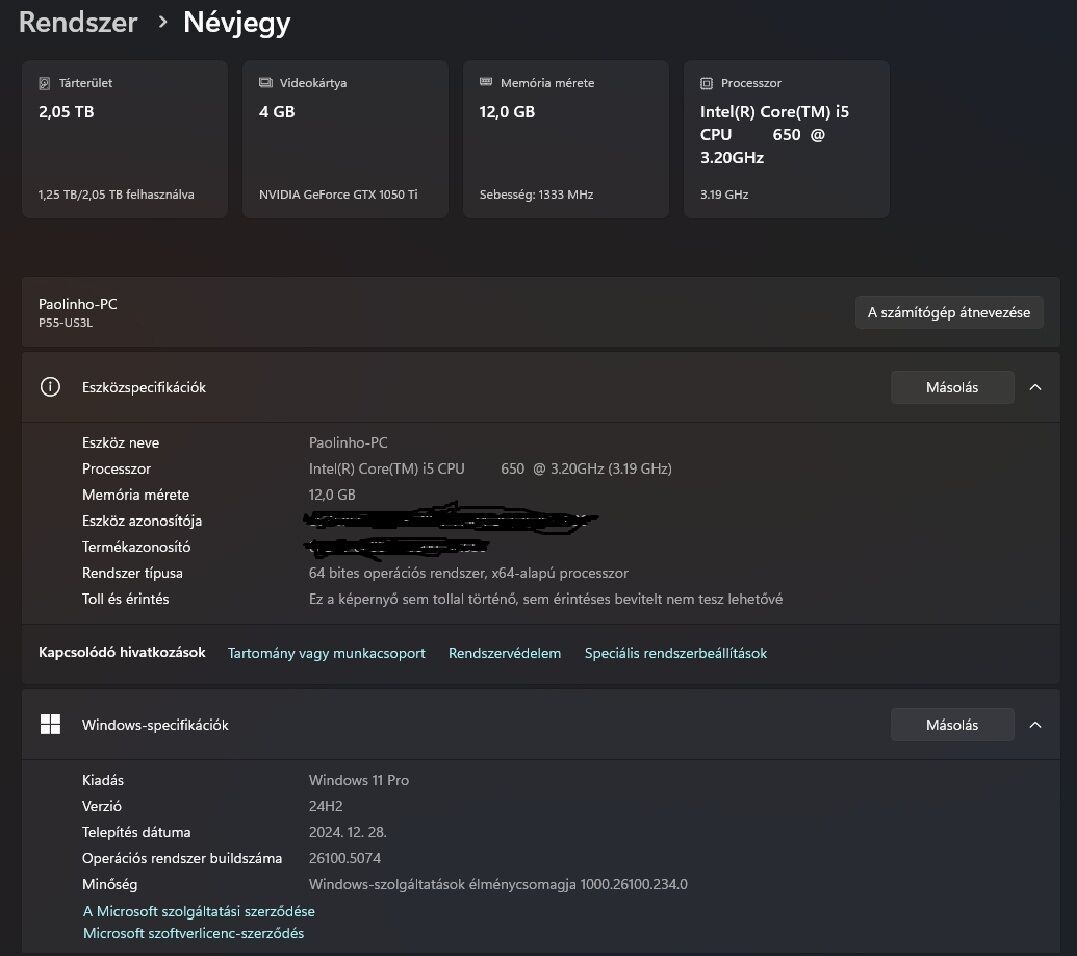
Task: Click the 'Eszköz neve' label
Action: (120, 443)
